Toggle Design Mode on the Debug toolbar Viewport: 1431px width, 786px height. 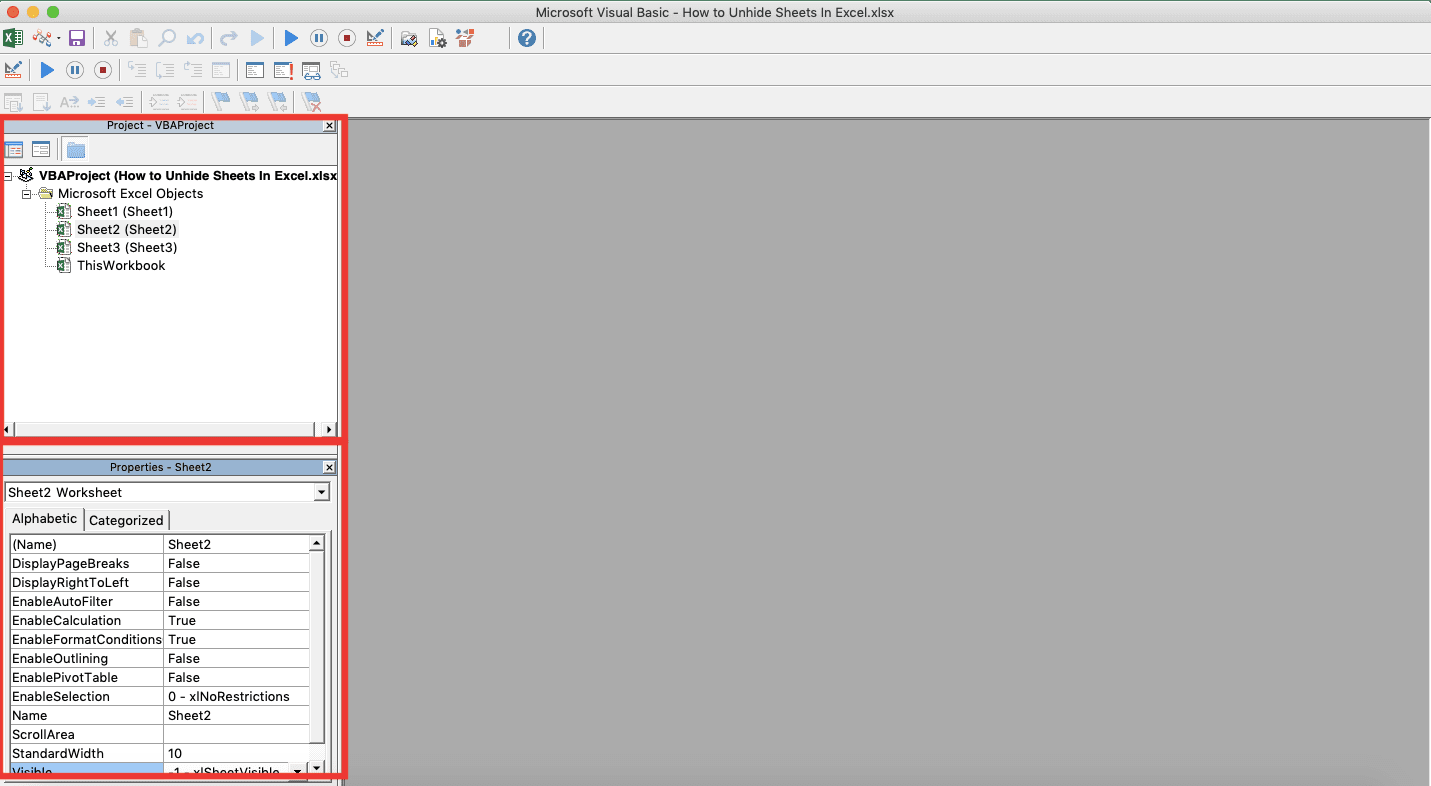[x=13, y=70]
